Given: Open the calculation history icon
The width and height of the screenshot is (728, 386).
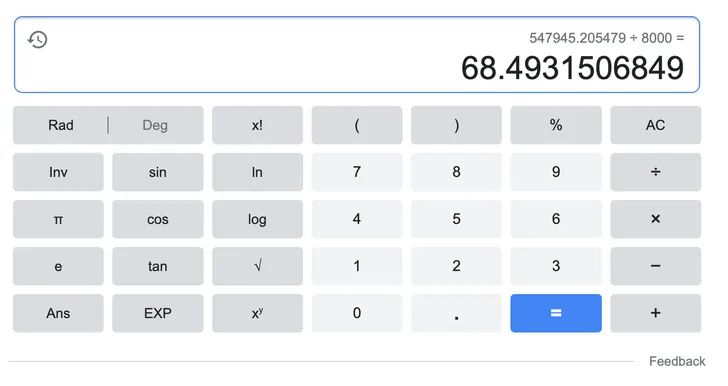Looking at the screenshot, I should (38, 39).
